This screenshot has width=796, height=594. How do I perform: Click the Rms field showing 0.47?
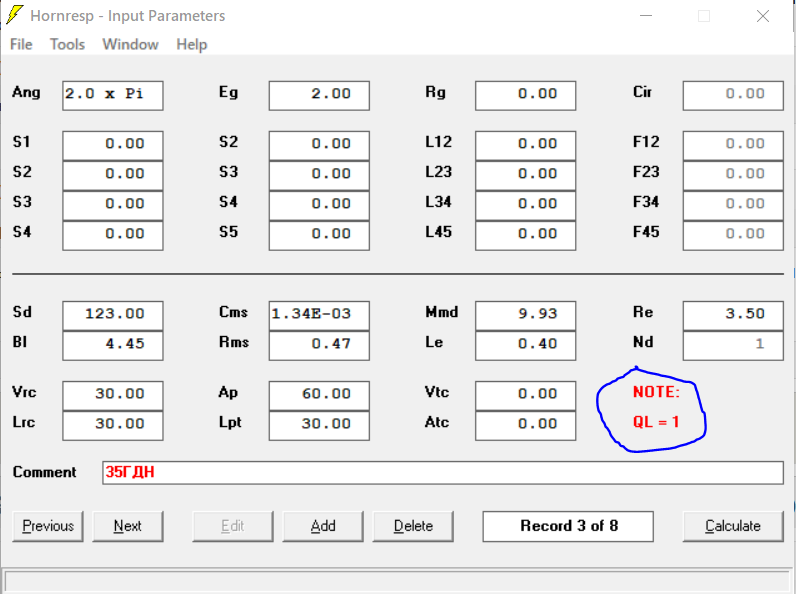pos(319,346)
